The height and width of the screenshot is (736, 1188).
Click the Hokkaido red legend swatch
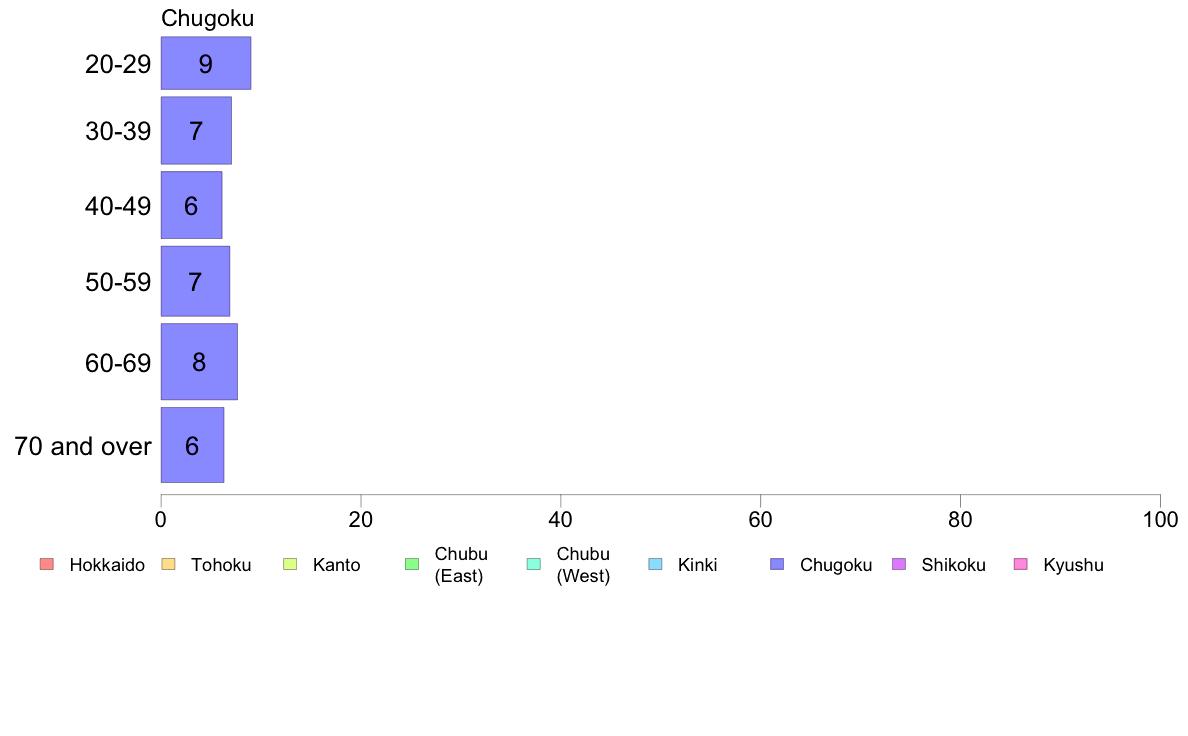pos(47,564)
